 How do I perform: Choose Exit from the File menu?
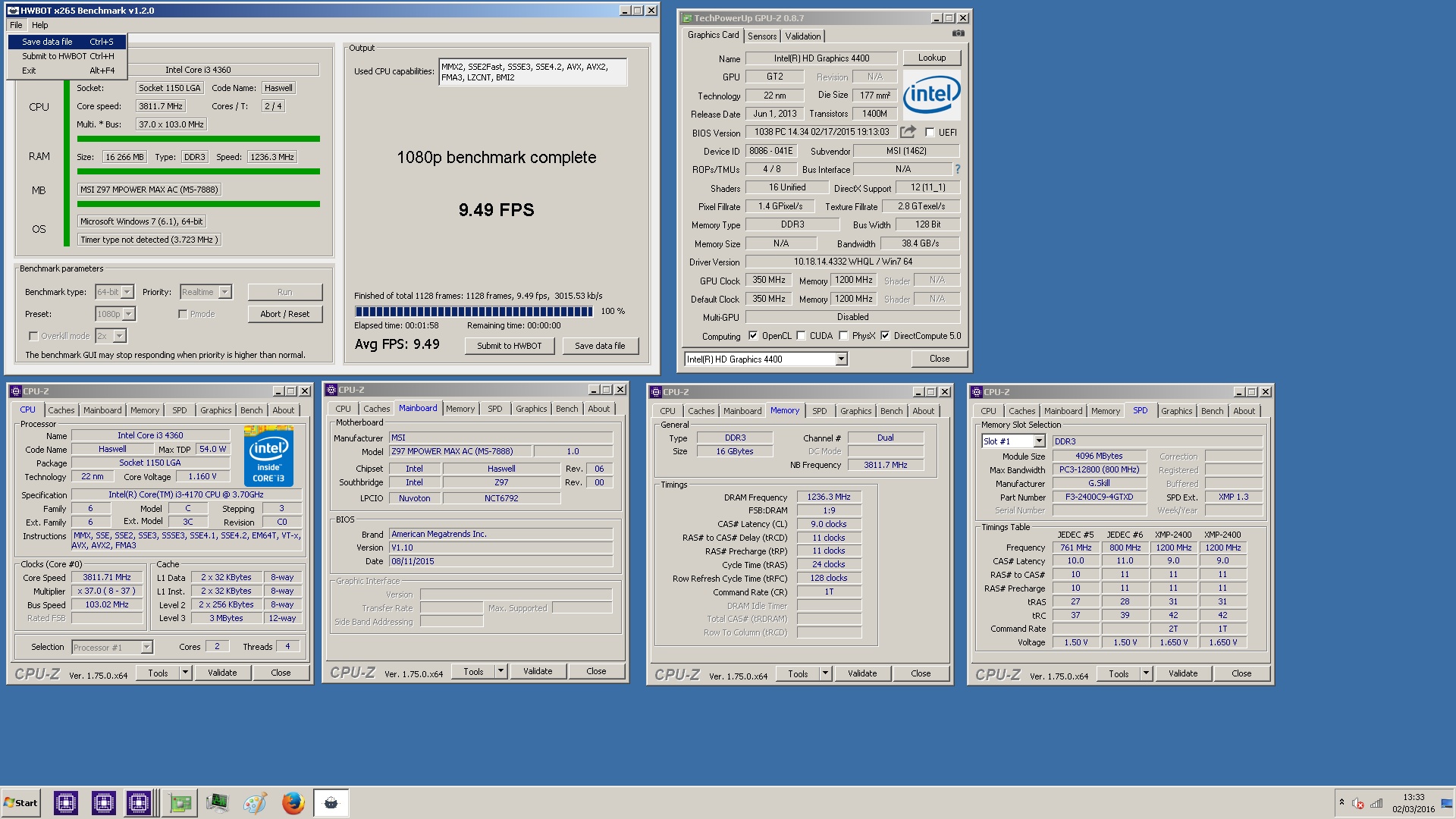pos(67,71)
